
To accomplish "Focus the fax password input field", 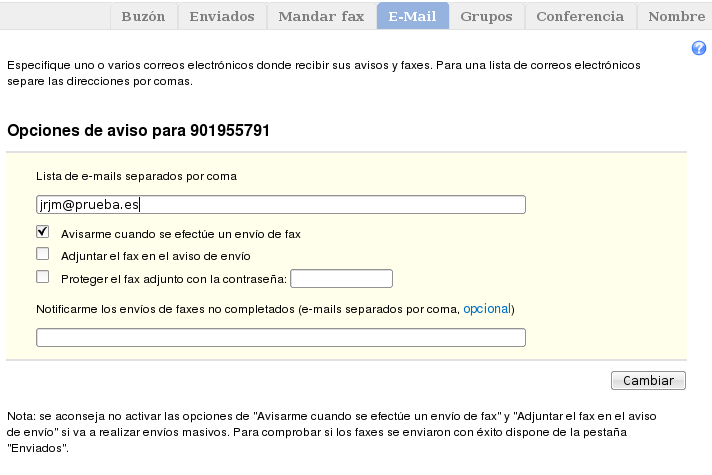I will coord(341,278).
